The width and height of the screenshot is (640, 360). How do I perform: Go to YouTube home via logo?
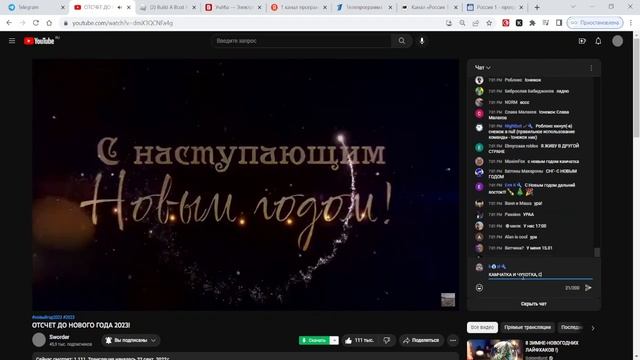pos(40,41)
